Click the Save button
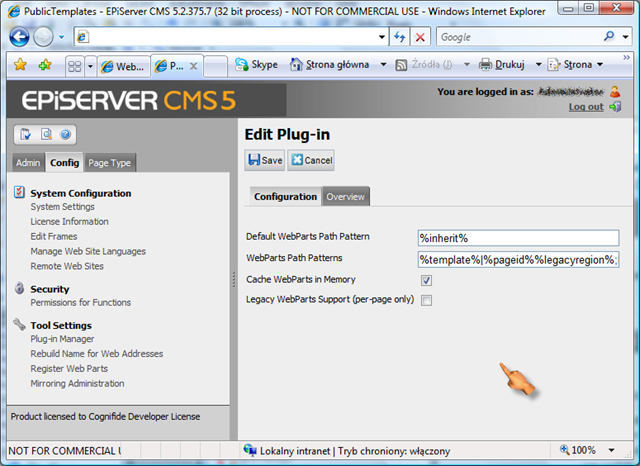 click(265, 160)
